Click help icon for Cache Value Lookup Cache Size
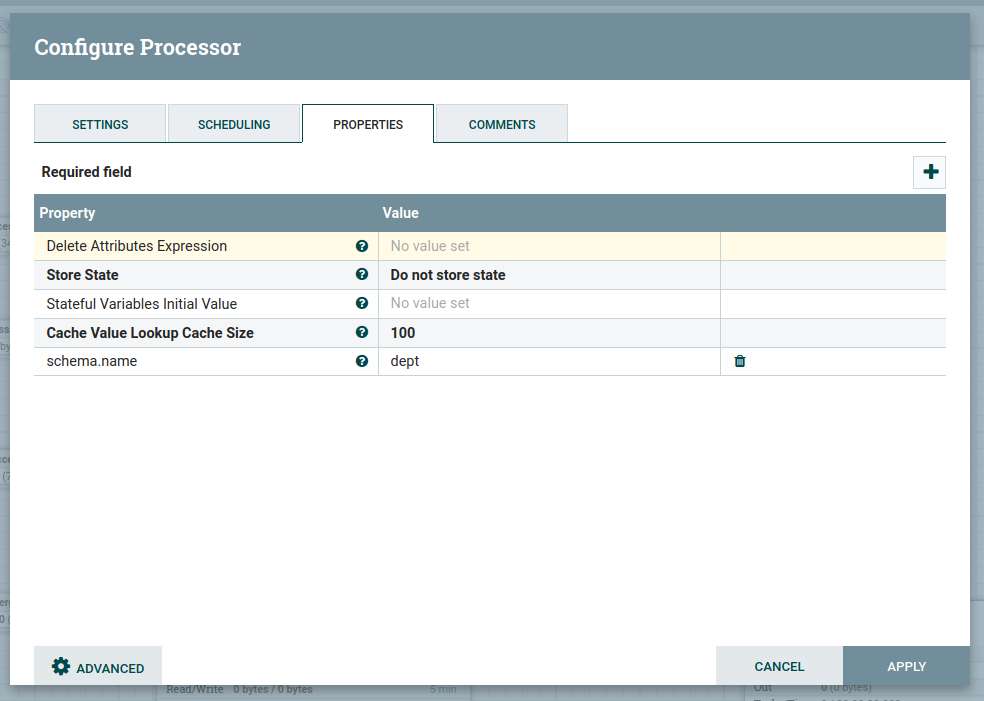The height and width of the screenshot is (701, 984). (x=362, y=333)
